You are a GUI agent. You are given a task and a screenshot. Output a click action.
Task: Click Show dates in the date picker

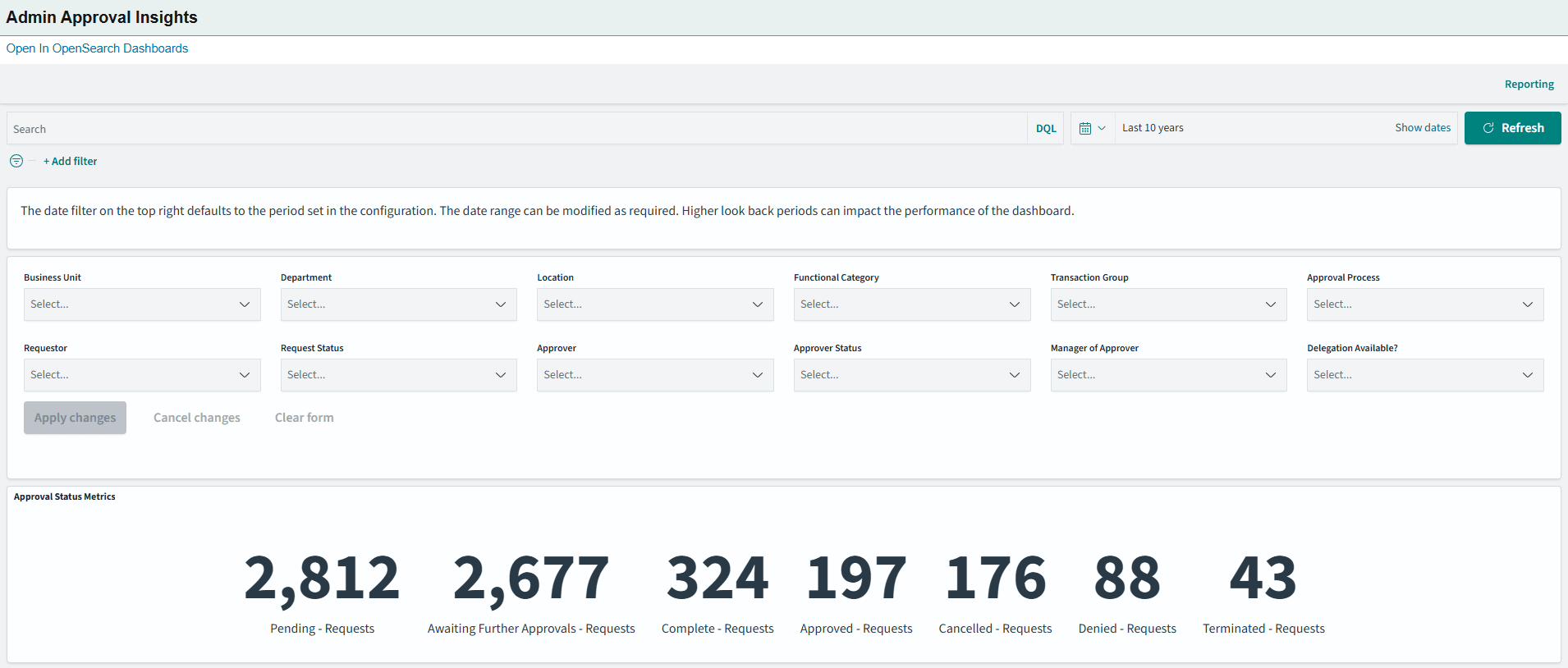click(x=1423, y=128)
